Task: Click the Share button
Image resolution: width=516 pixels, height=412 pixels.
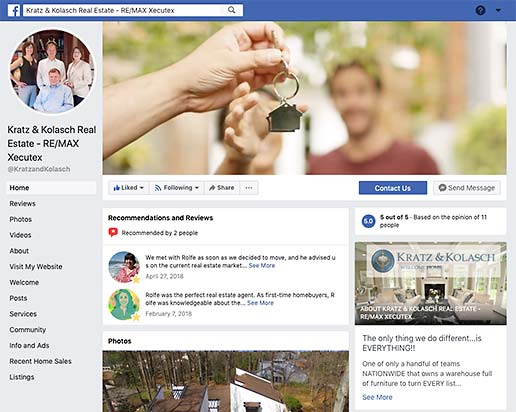Action: tap(222, 188)
